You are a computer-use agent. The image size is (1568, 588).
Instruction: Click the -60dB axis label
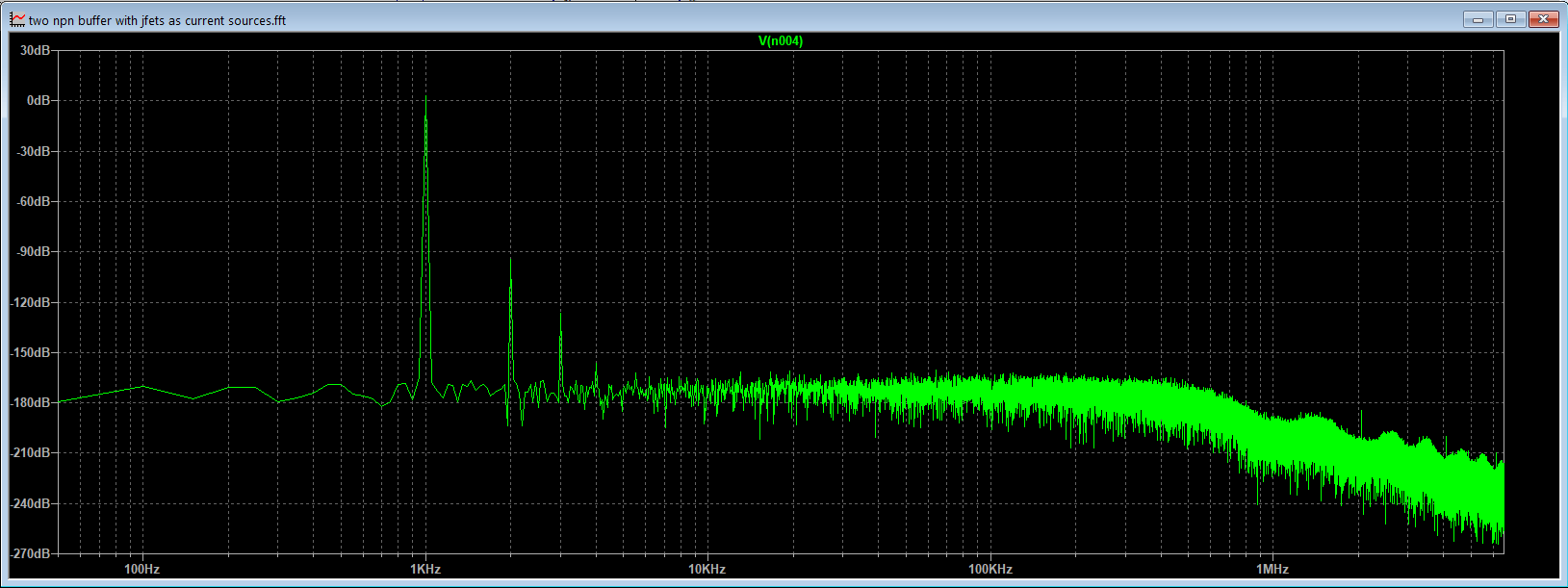(x=34, y=201)
